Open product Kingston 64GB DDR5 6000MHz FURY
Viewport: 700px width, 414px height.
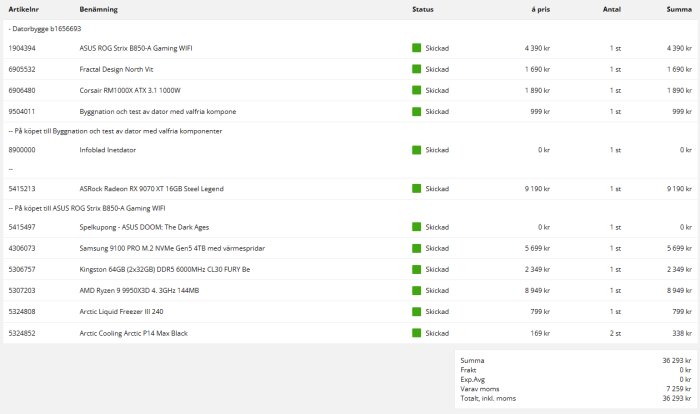165,269
